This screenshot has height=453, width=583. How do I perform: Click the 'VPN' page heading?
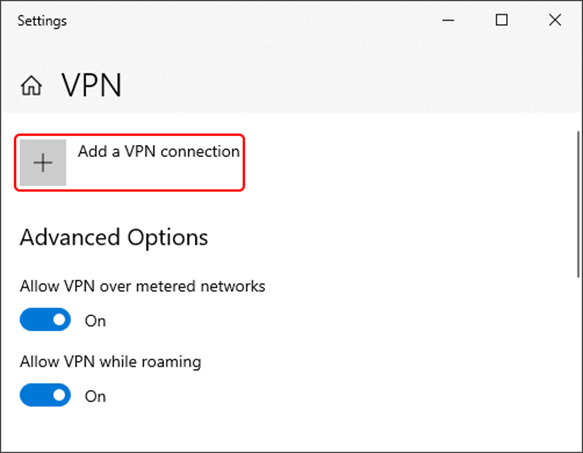tap(91, 86)
